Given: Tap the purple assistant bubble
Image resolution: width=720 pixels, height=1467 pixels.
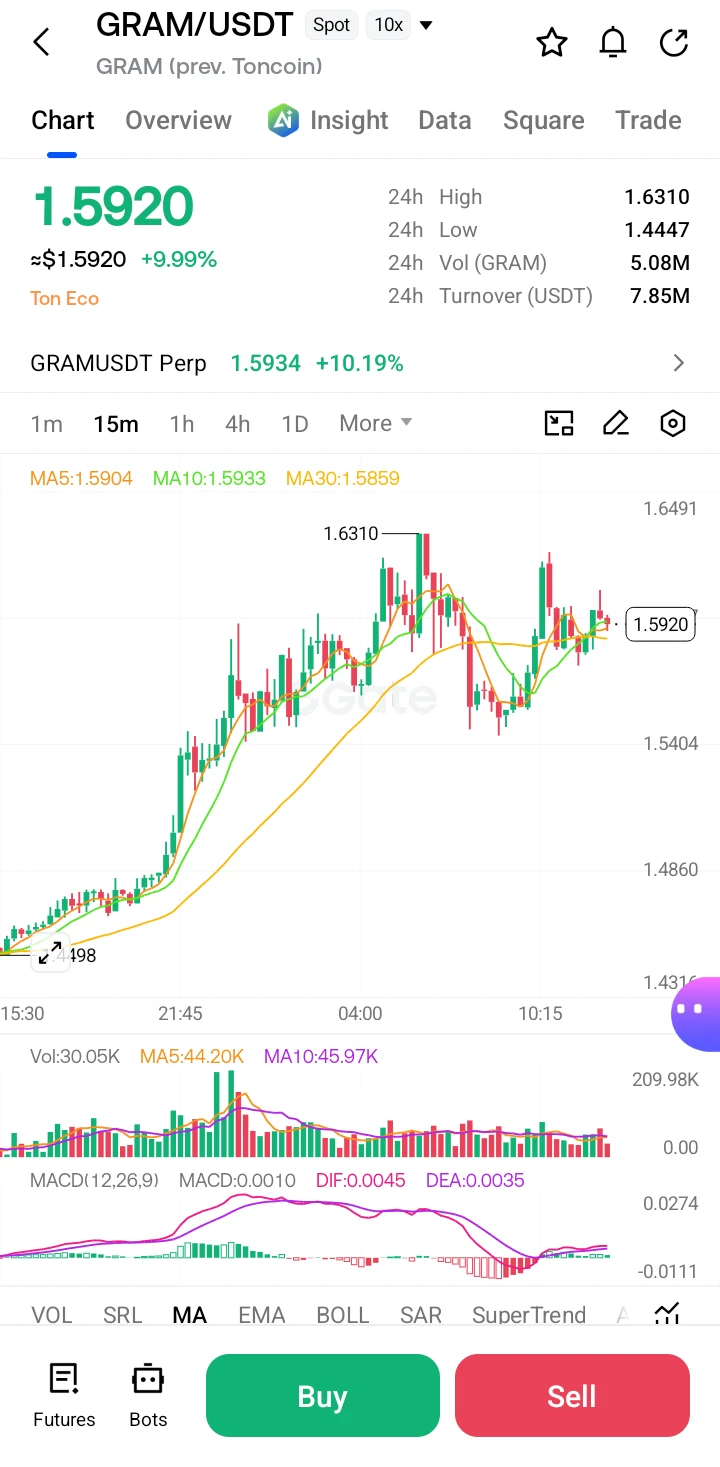Looking at the screenshot, I should click(x=696, y=1013).
